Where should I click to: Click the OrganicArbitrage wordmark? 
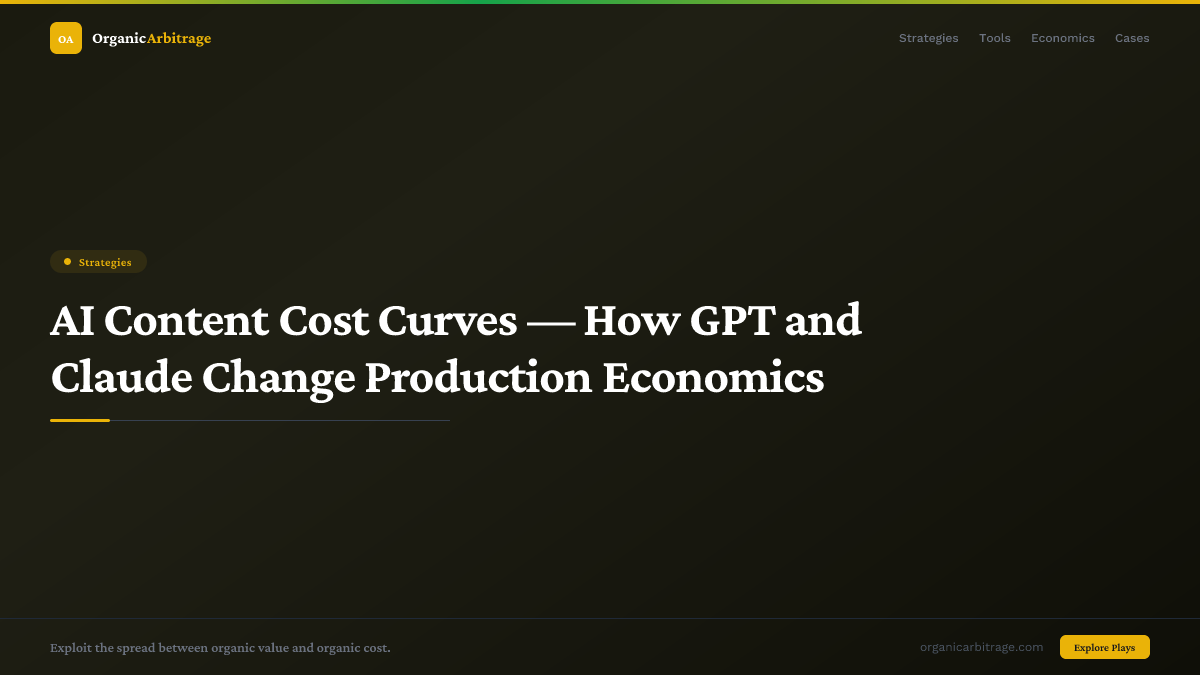pyautogui.click(x=150, y=38)
